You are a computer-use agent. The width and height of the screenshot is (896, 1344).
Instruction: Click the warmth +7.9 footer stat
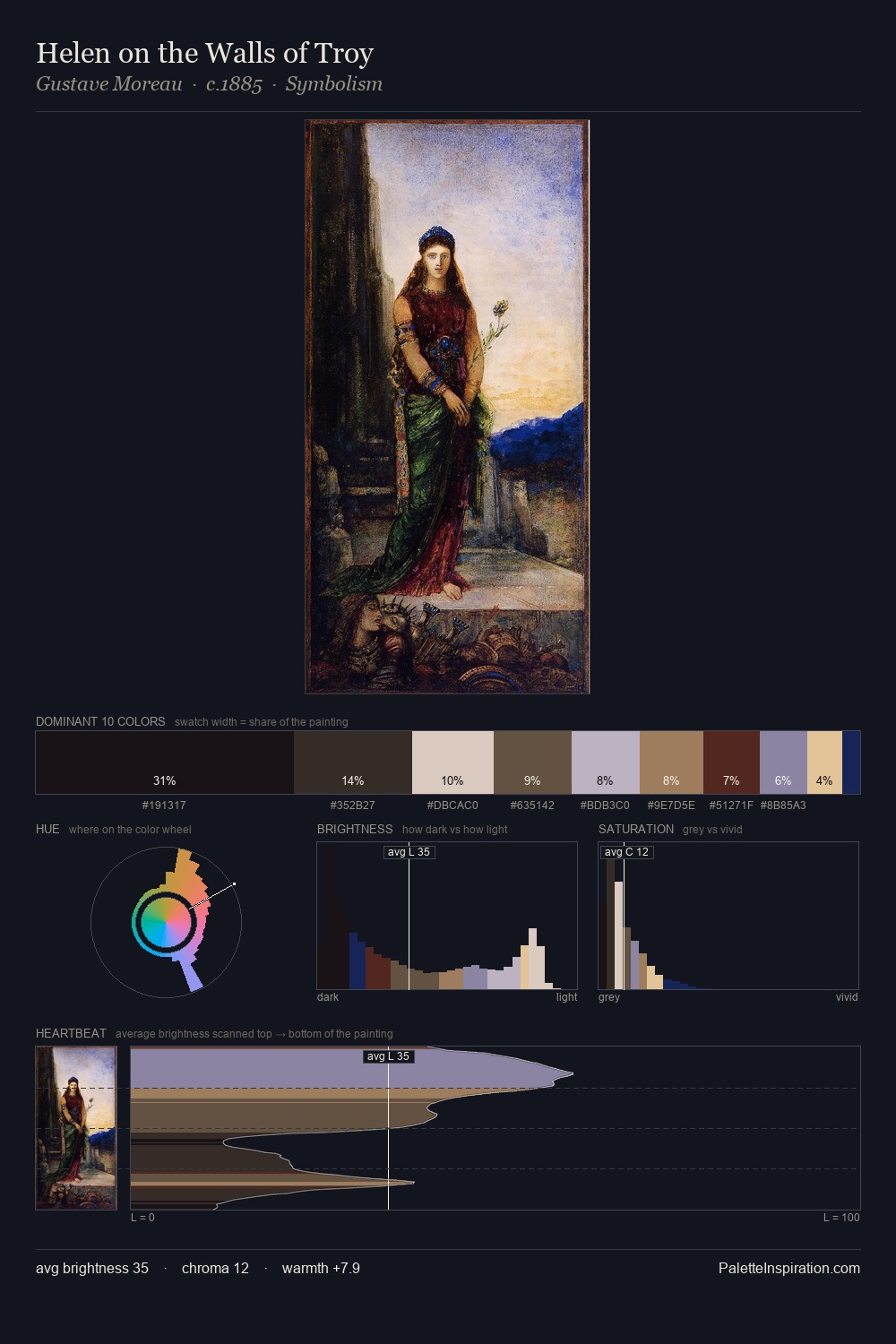(x=321, y=1268)
